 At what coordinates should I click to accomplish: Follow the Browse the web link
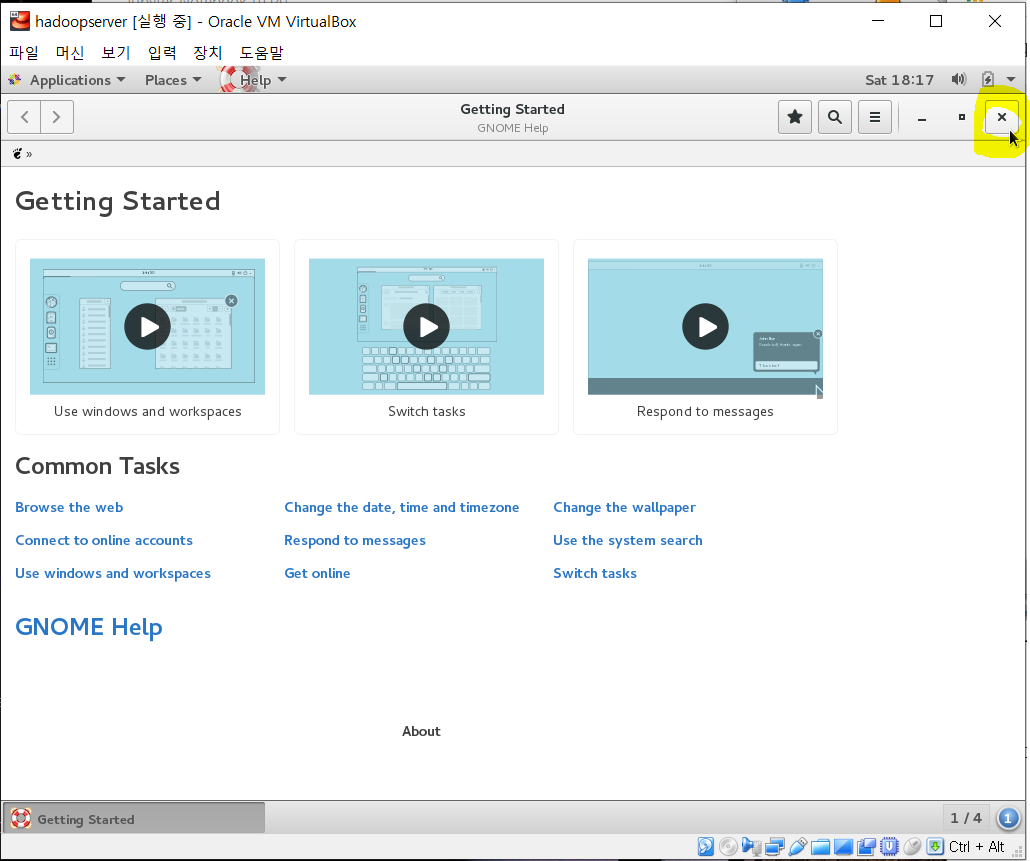[69, 507]
